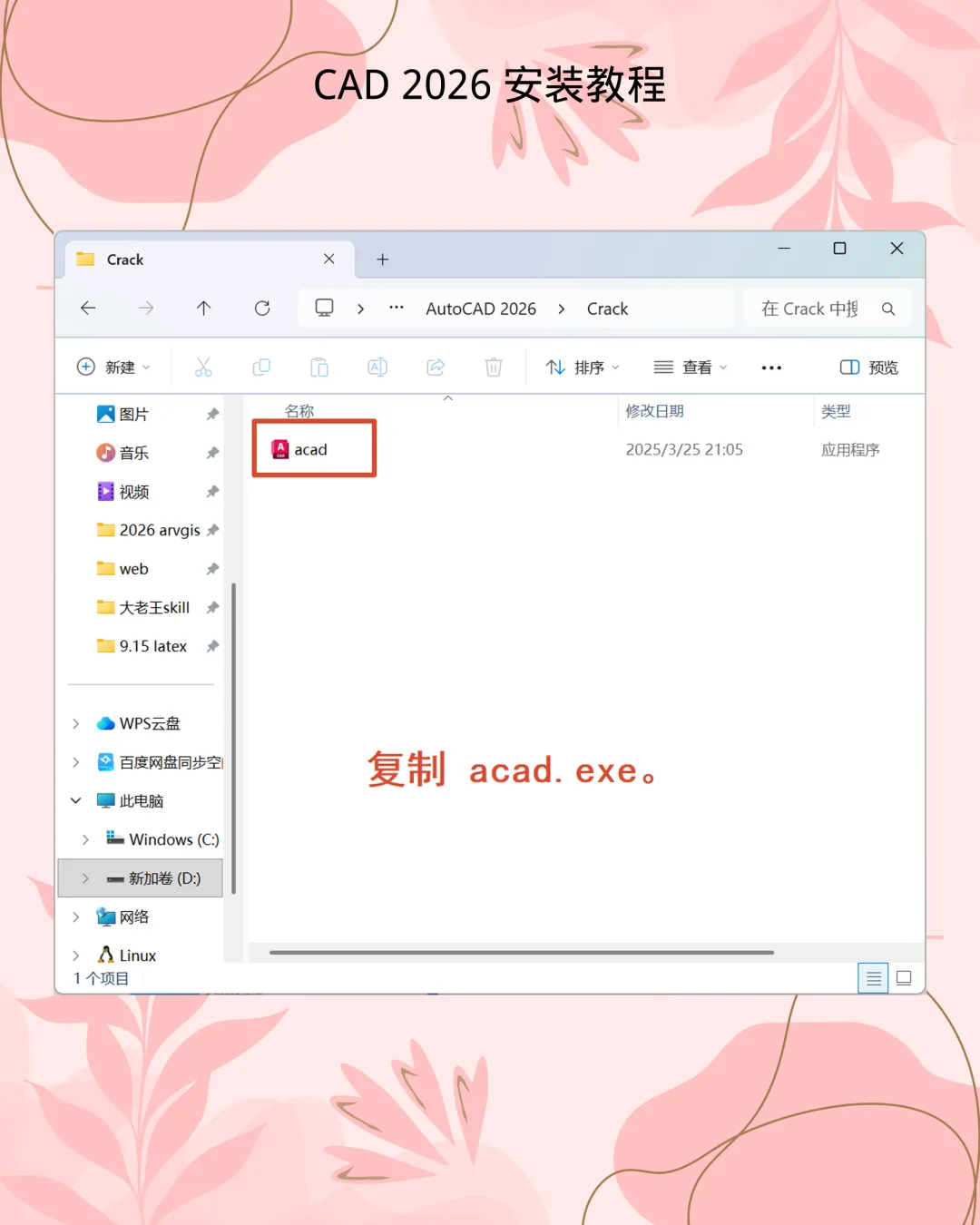
Task: Toggle the 预览 preview pane
Action: pos(869,367)
